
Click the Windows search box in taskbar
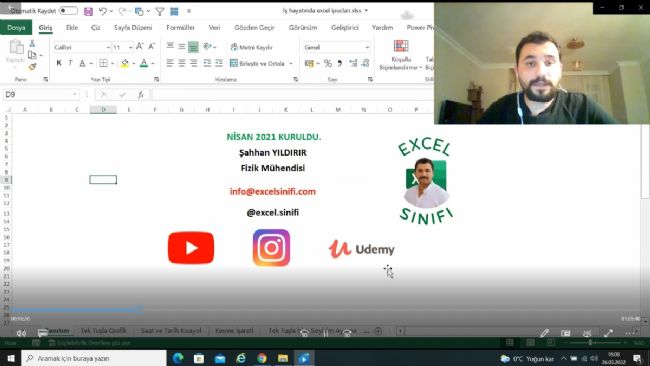click(94, 358)
